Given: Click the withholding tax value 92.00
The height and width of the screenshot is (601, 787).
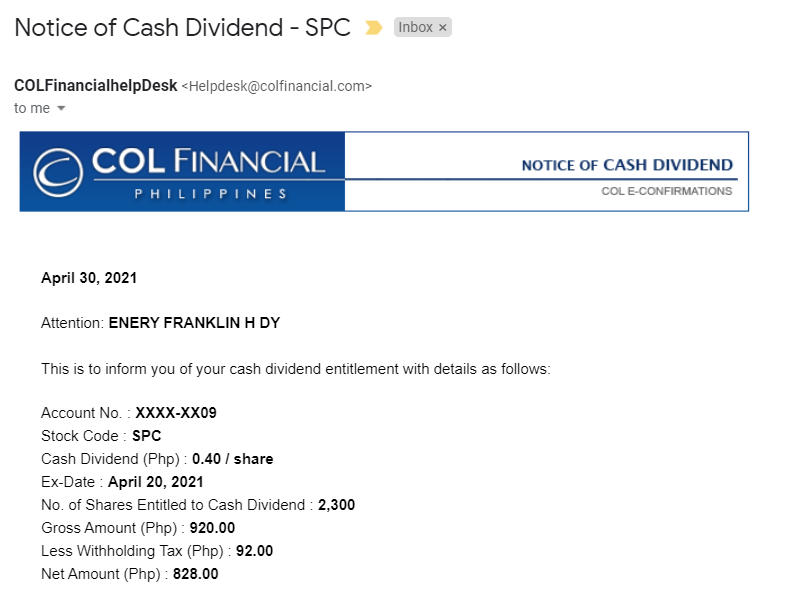Looking at the screenshot, I should [254, 551].
